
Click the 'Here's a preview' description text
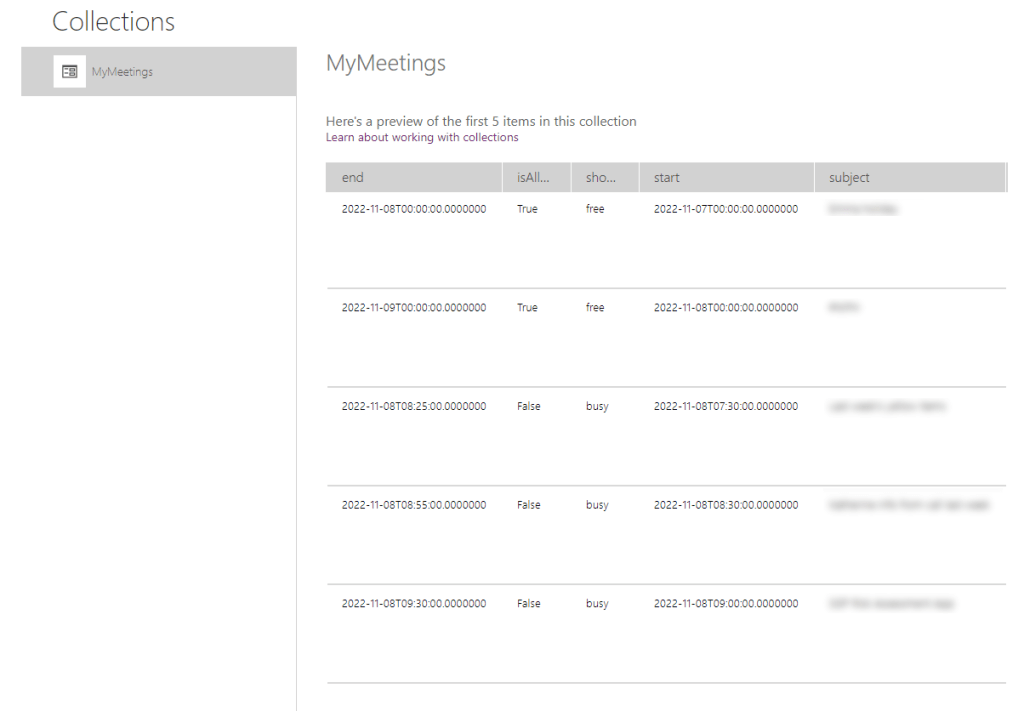coord(481,120)
